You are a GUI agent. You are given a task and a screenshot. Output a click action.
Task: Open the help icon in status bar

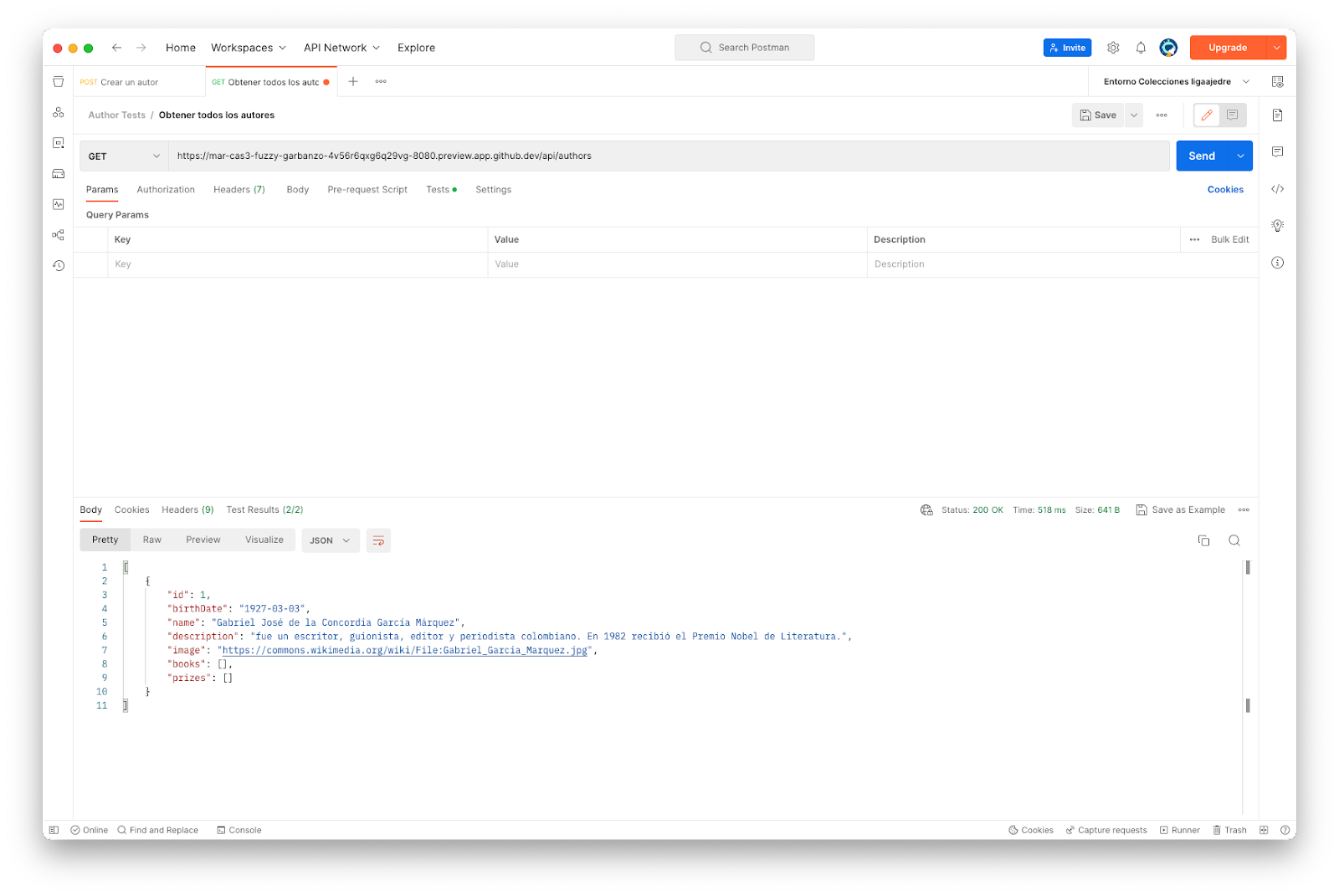[1285, 831]
